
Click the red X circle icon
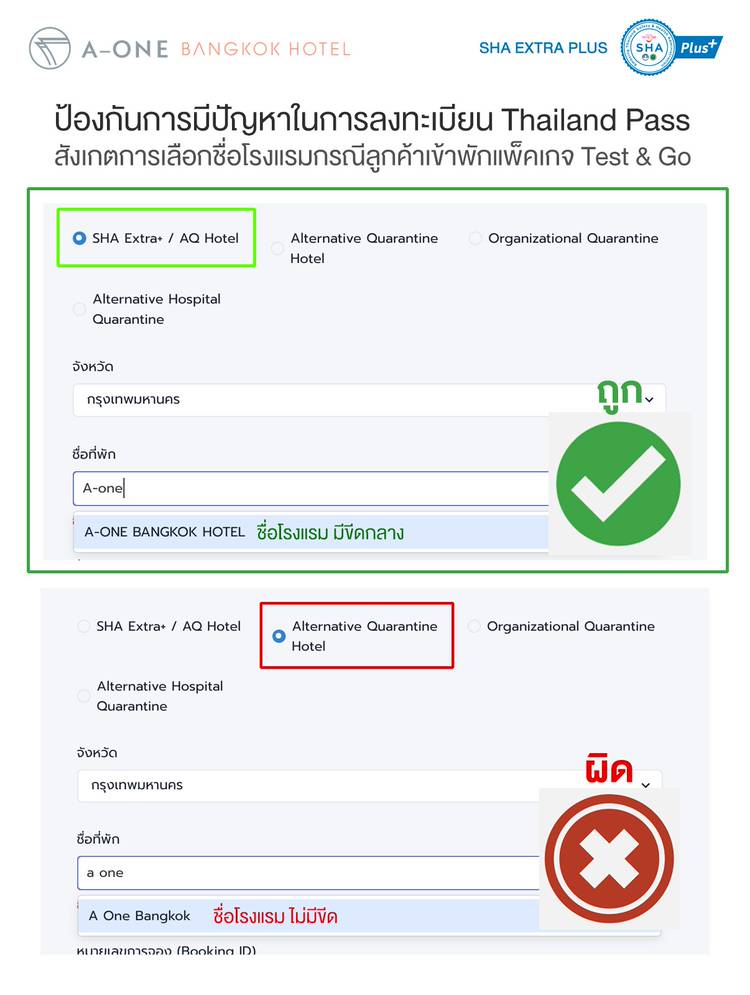coord(609,859)
